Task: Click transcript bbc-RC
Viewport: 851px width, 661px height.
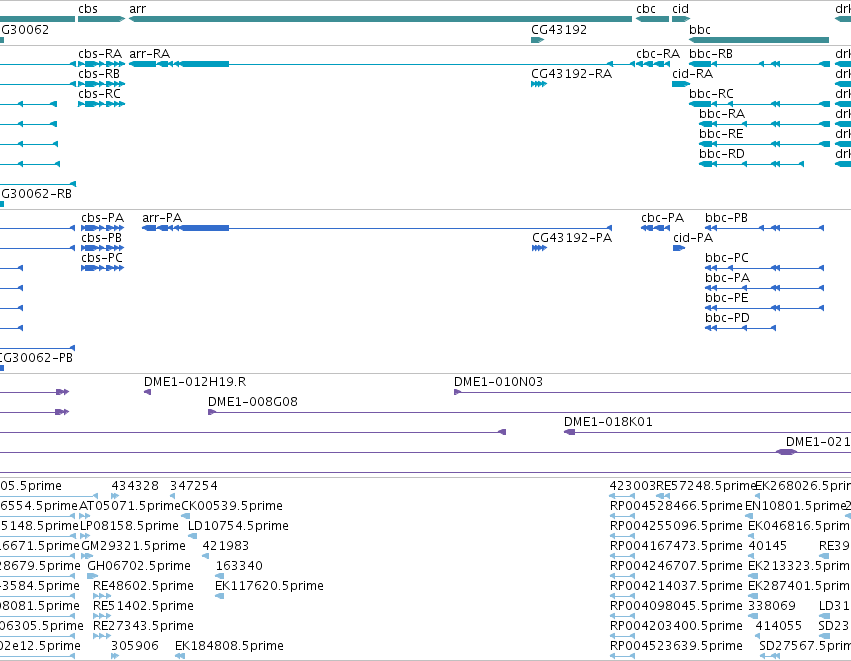Action: pyautogui.click(x=712, y=94)
